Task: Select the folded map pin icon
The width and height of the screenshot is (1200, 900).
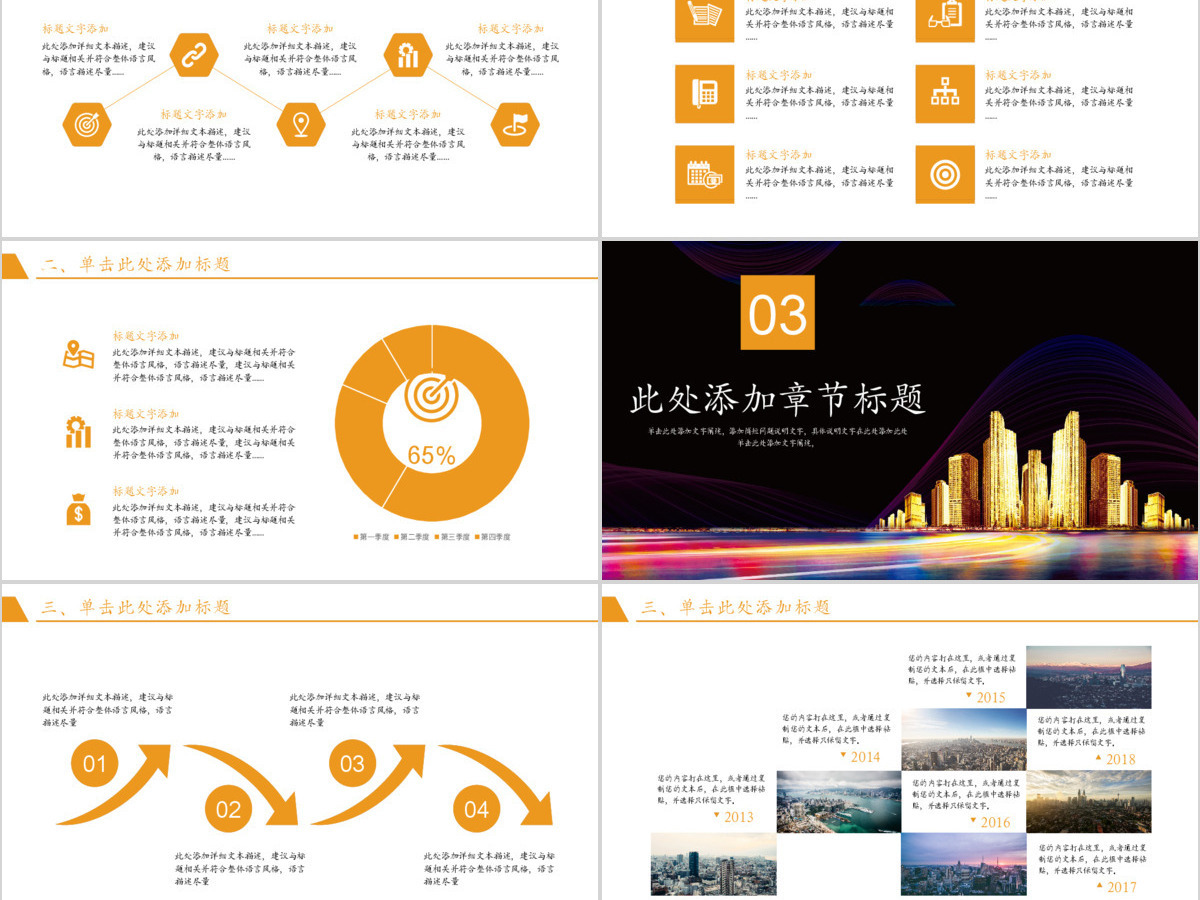Action: pyautogui.click(x=78, y=354)
